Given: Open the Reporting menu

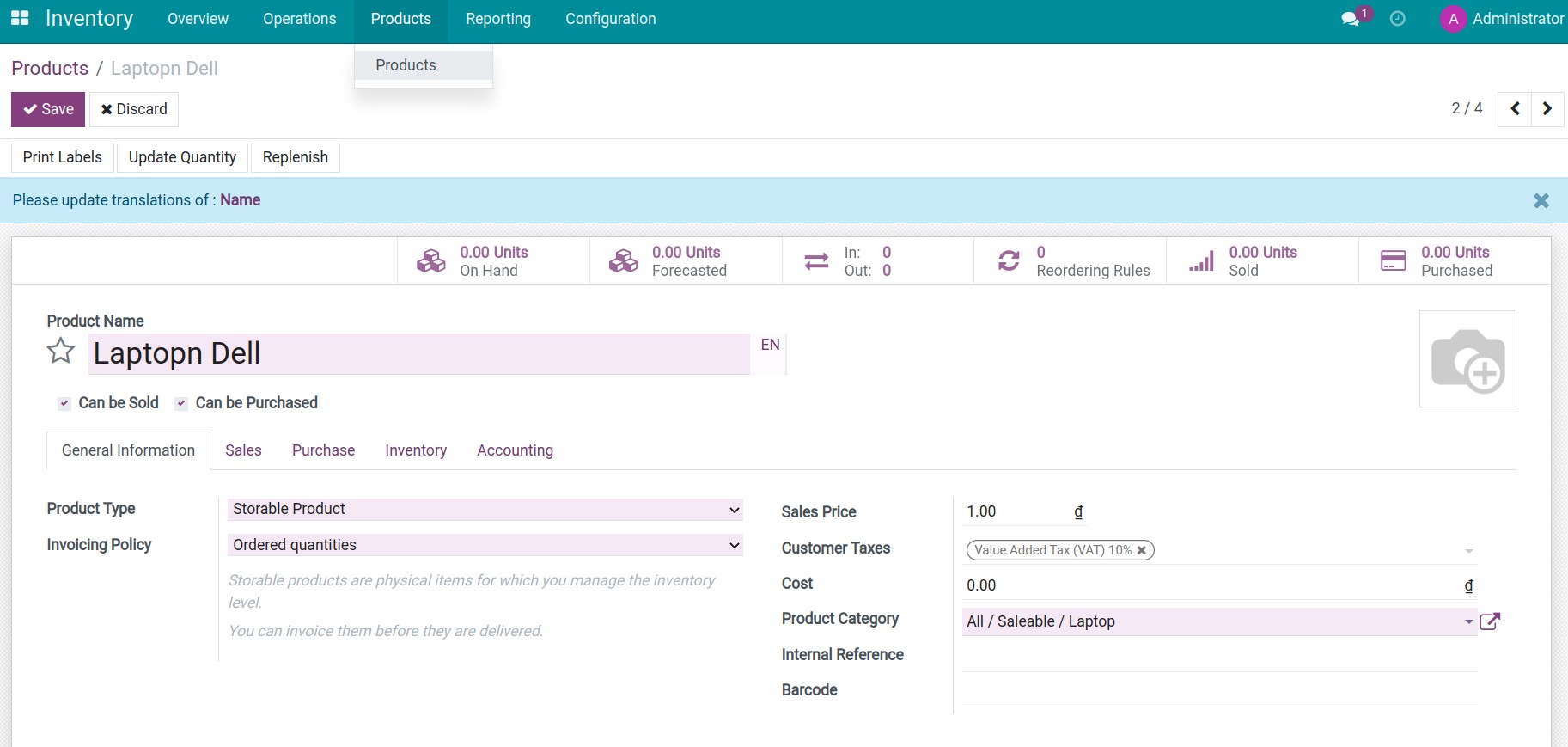Looking at the screenshot, I should [498, 19].
